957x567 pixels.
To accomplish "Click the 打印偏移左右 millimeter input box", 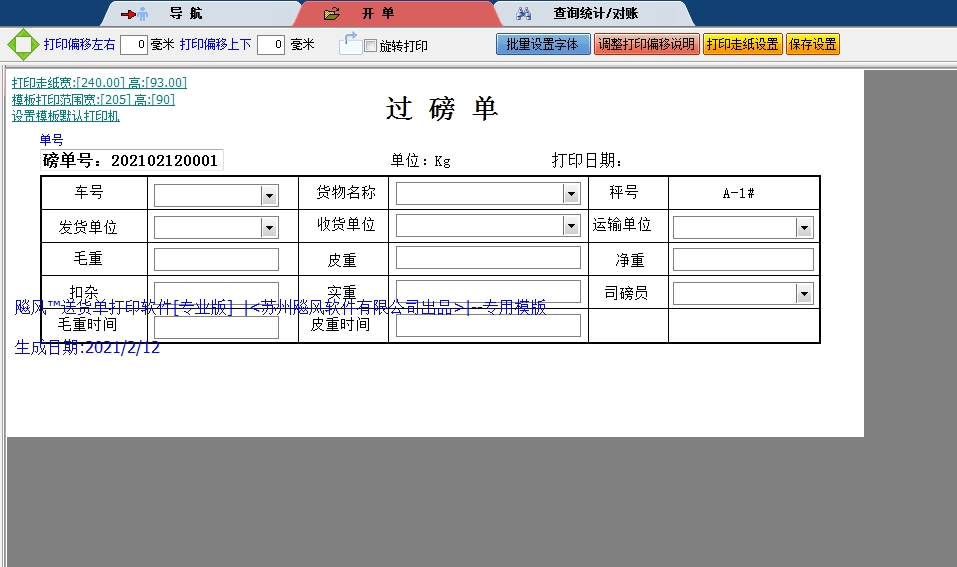I will pyautogui.click(x=134, y=45).
